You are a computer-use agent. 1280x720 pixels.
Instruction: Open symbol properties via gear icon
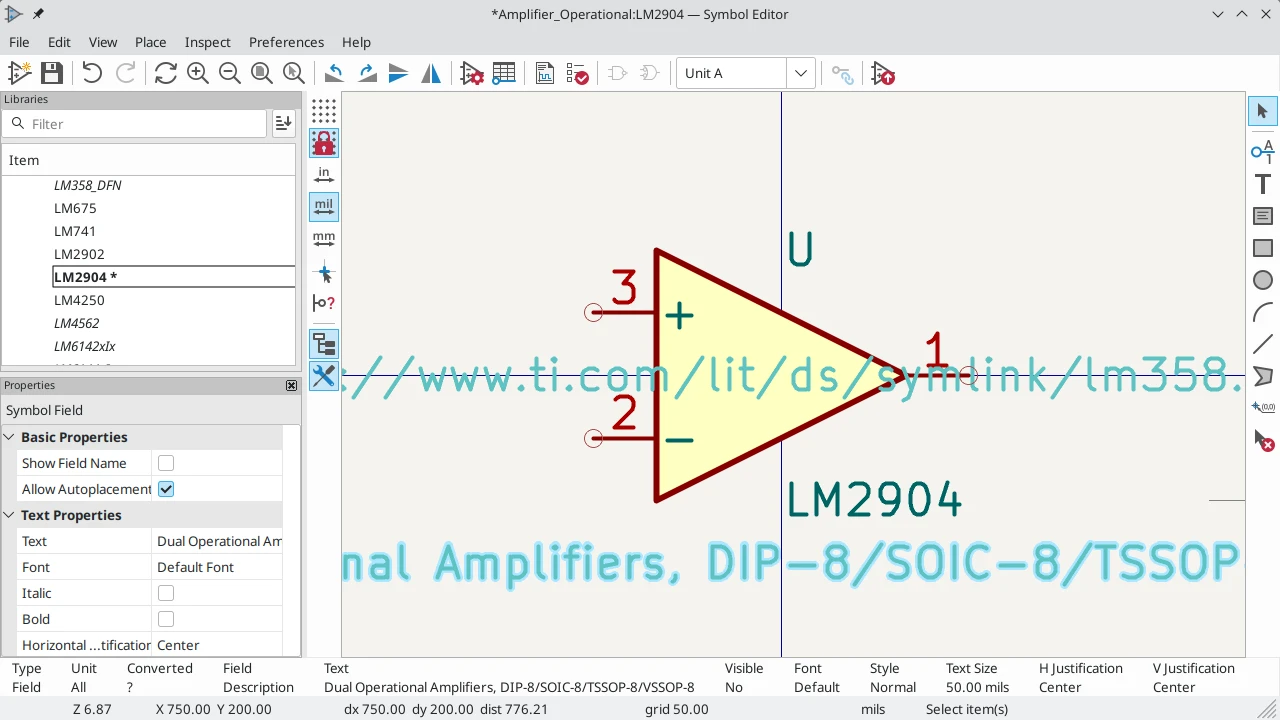(x=472, y=73)
